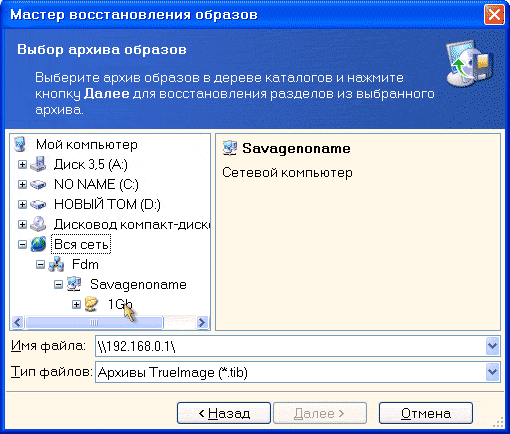The width and height of the screenshot is (510, 434).
Task: Click the tree horizontal scrollbar thumb
Action: [94, 322]
